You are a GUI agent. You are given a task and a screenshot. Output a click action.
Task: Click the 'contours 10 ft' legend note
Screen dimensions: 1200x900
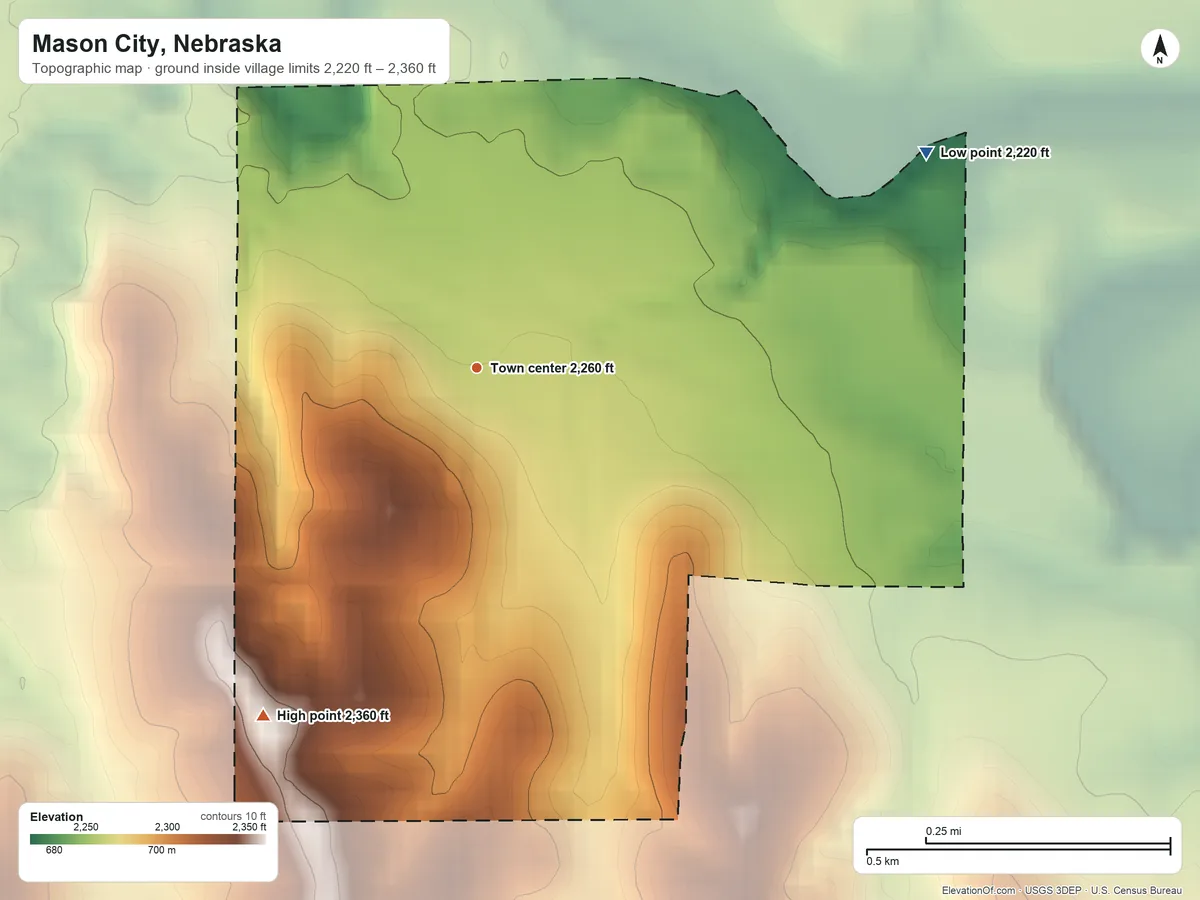pyautogui.click(x=233, y=816)
